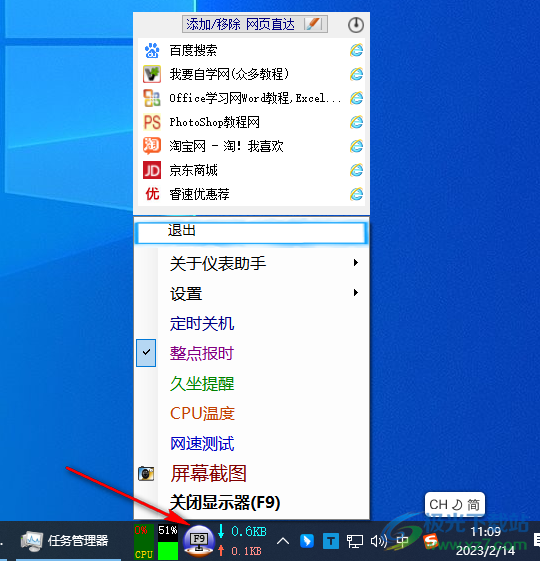Click the blue T tray icon

[x=331, y=541]
